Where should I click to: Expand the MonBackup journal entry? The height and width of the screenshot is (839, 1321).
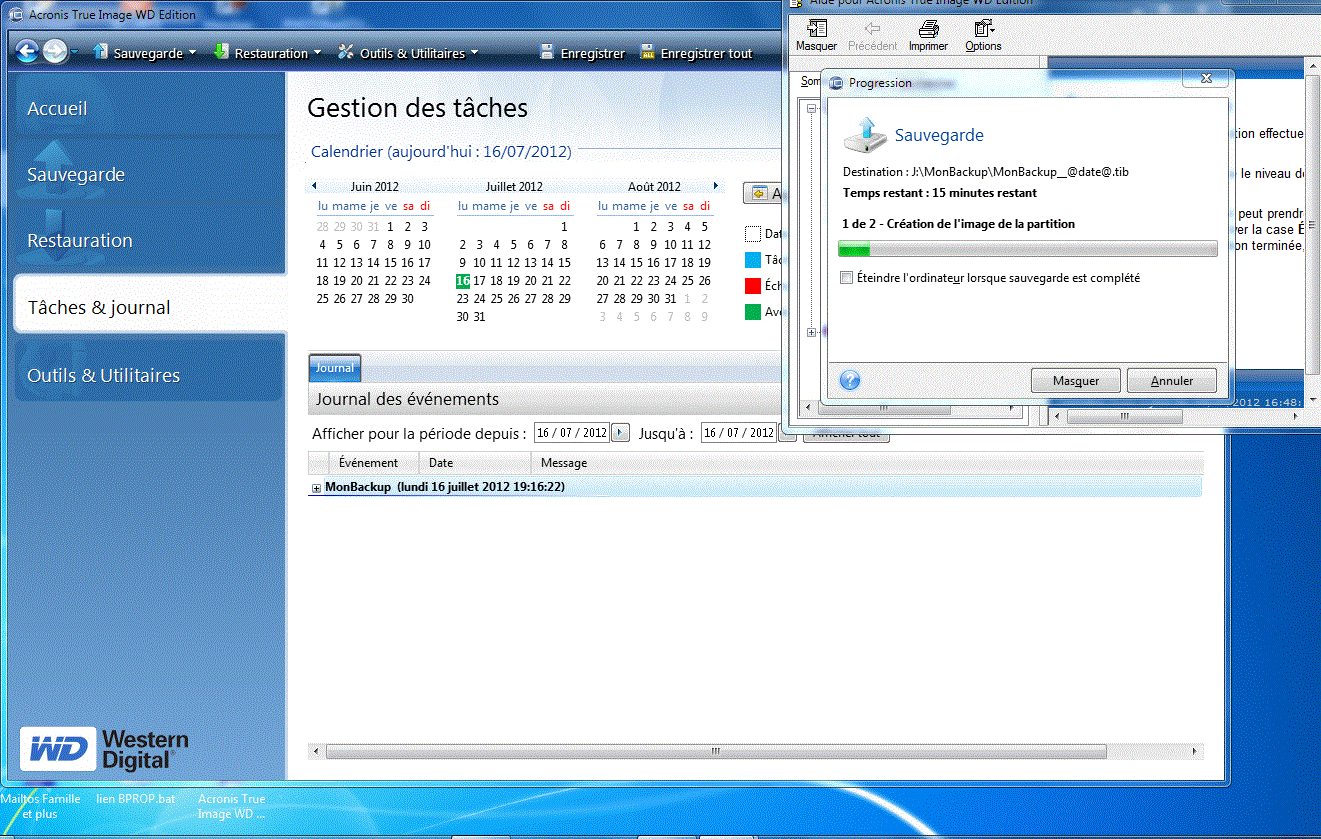coord(318,486)
